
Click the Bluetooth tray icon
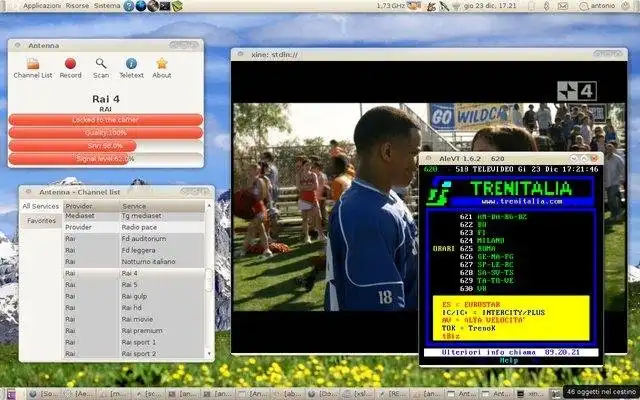pyautogui.click(x=547, y=6)
